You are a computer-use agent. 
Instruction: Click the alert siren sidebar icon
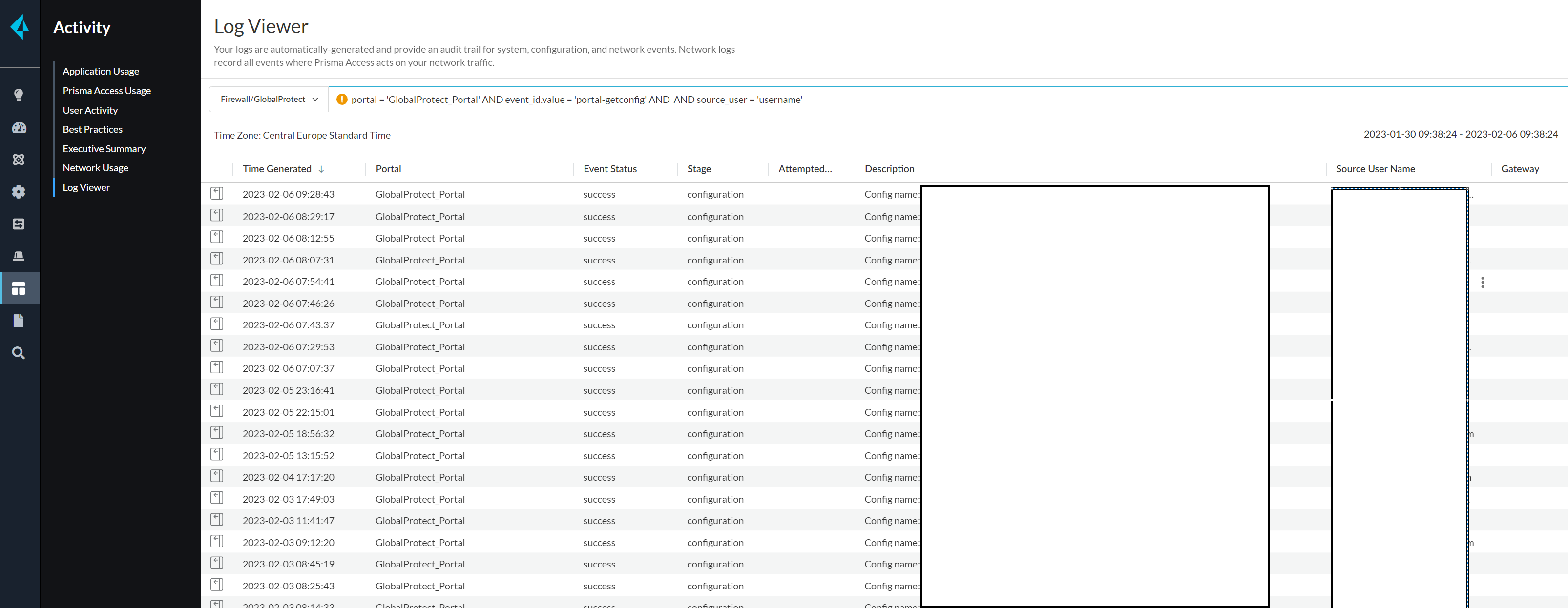(19, 256)
